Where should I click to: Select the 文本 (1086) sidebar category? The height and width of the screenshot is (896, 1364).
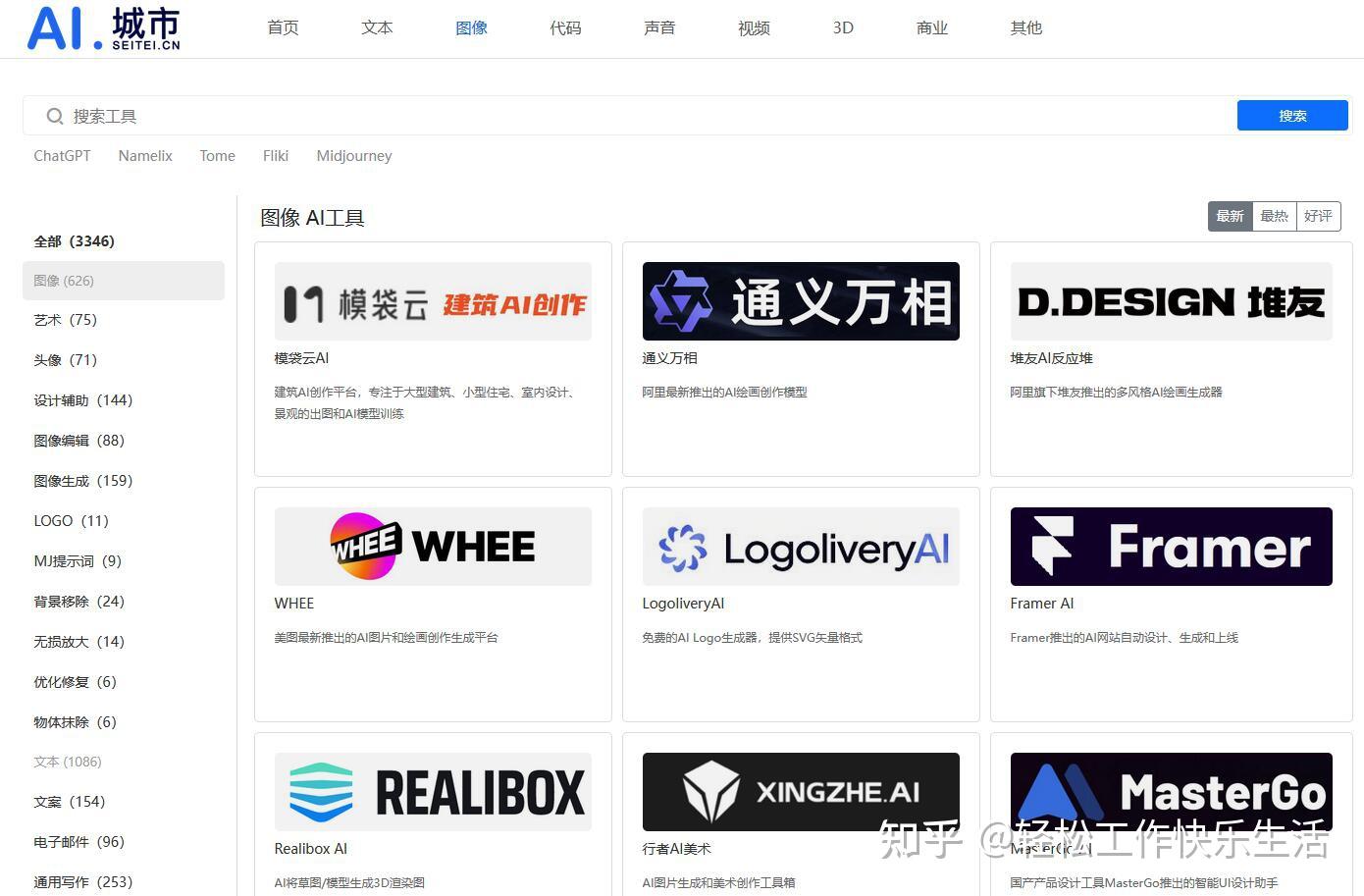tap(68, 762)
